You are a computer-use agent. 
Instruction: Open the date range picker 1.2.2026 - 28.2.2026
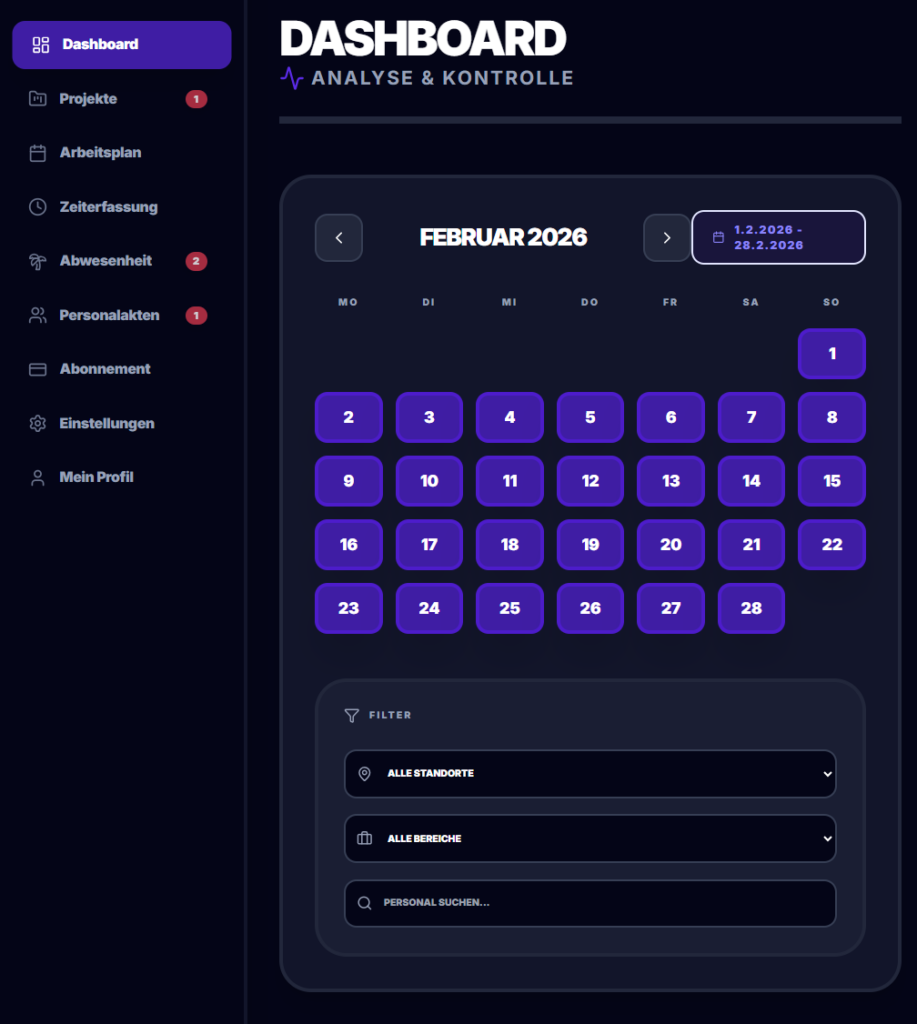pyautogui.click(x=778, y=237)
